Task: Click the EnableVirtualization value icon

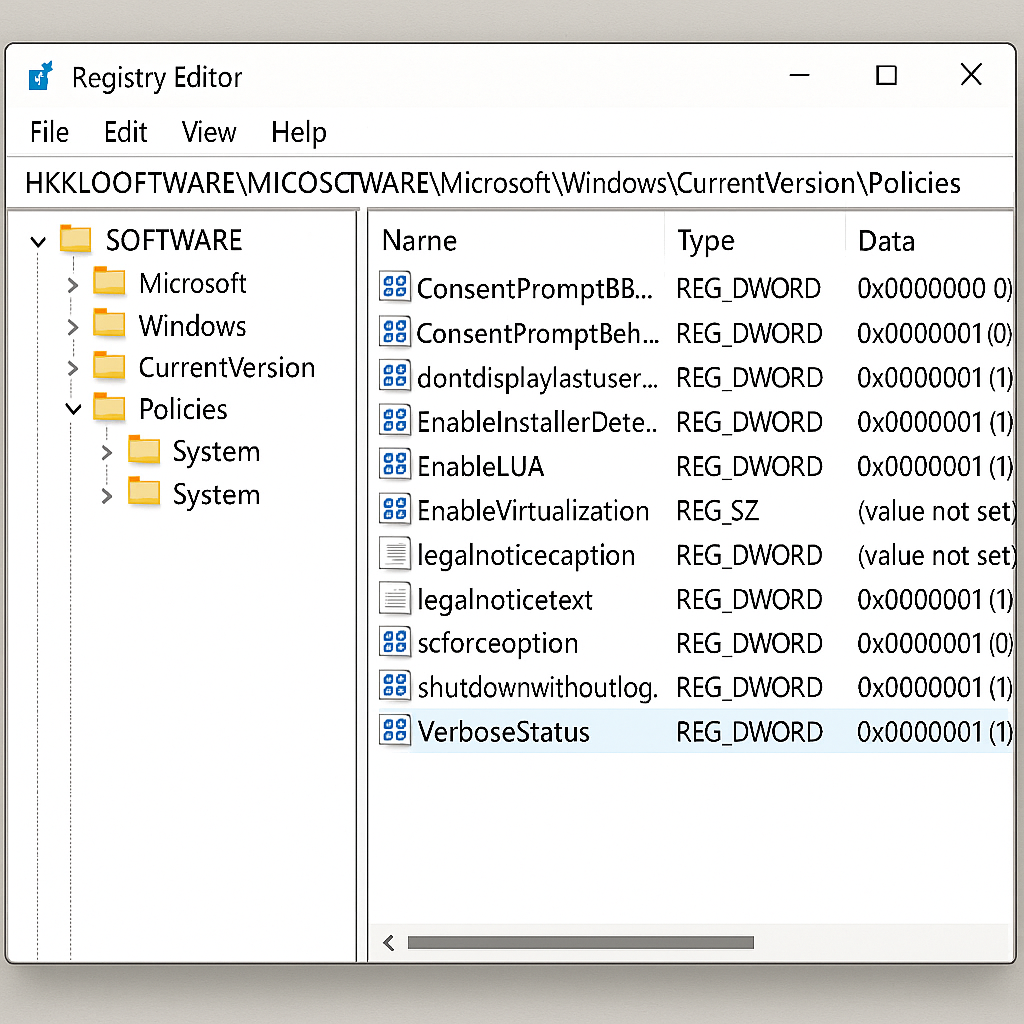Action: tap(395, 509)
